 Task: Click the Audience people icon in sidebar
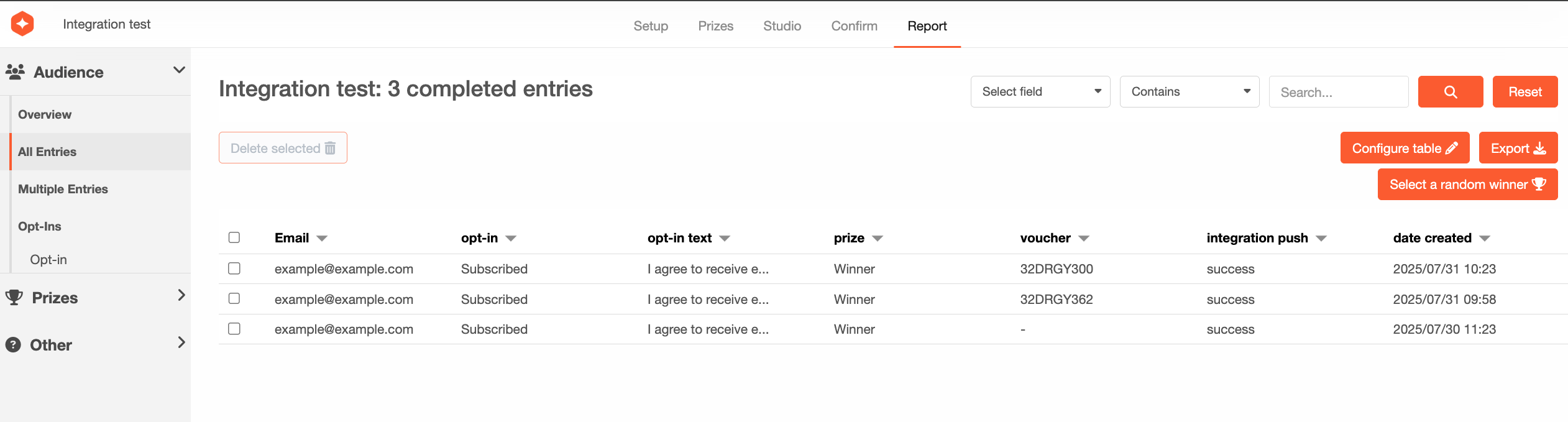15,72
